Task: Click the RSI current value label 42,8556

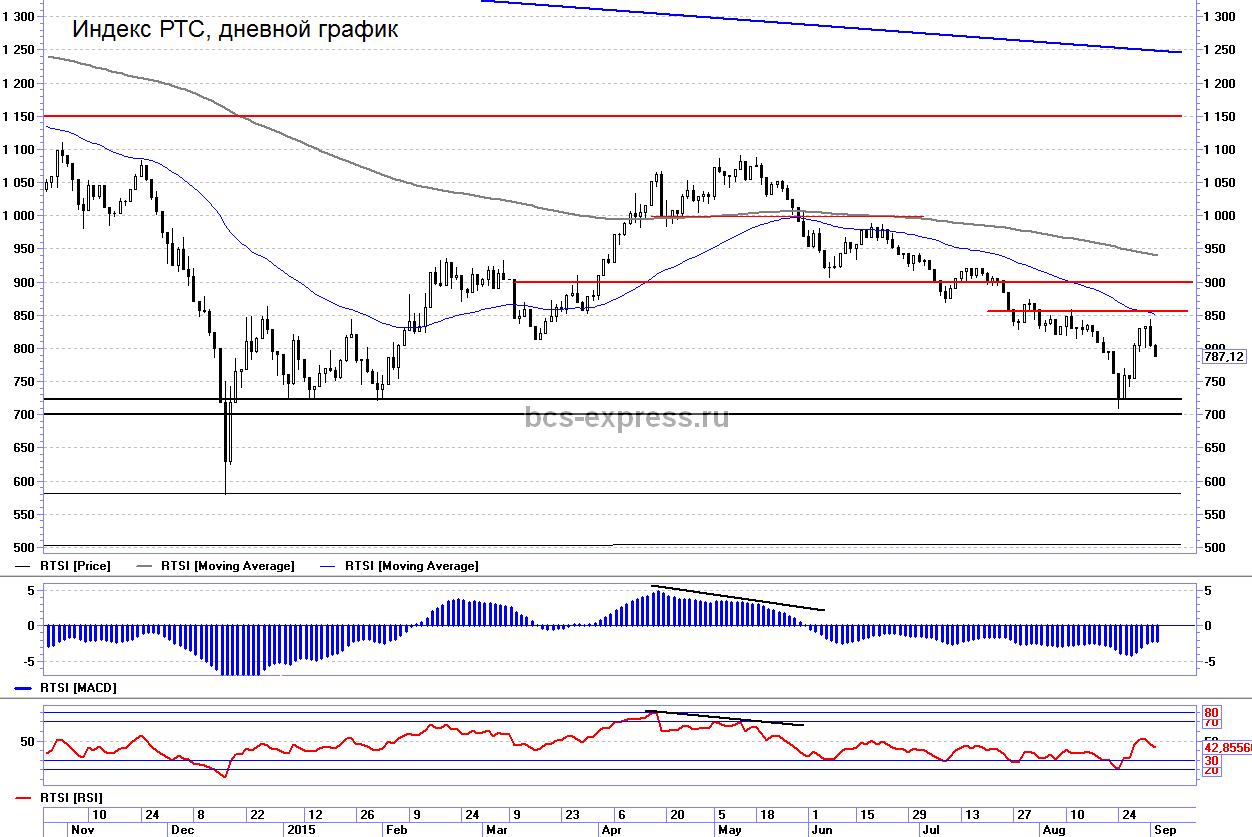Action: (x=1226, y=746)
